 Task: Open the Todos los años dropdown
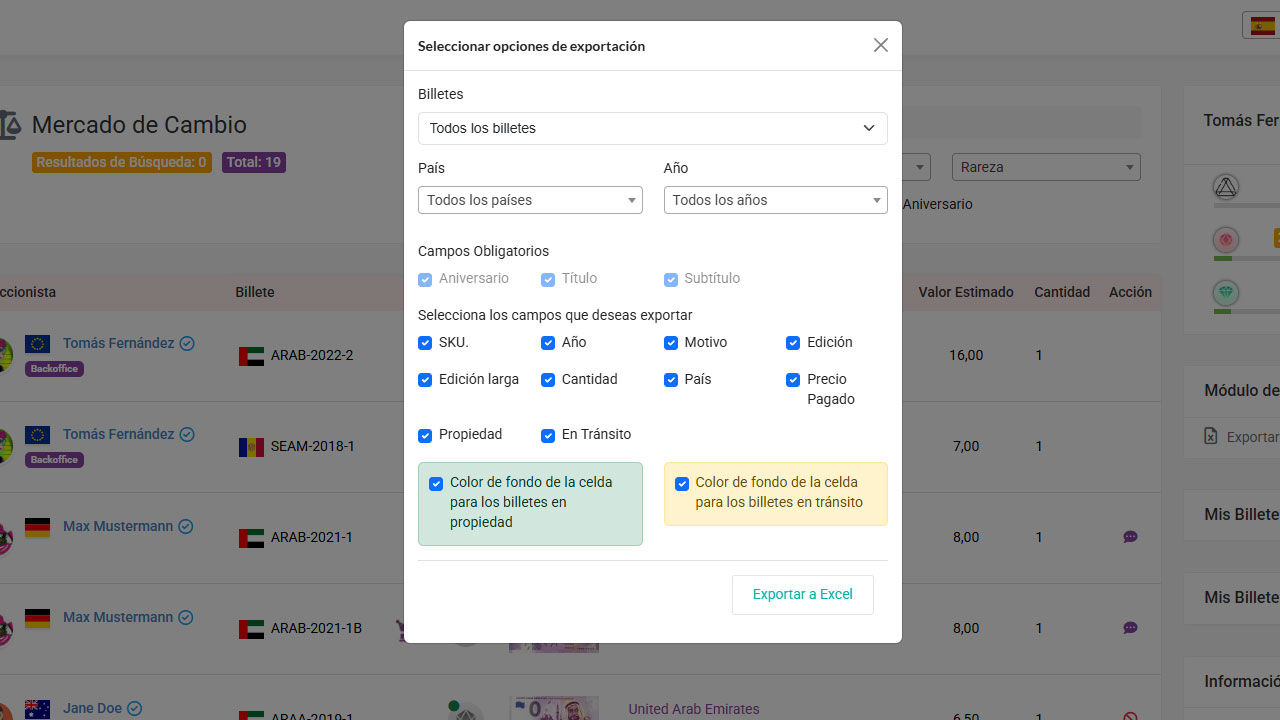775,200
